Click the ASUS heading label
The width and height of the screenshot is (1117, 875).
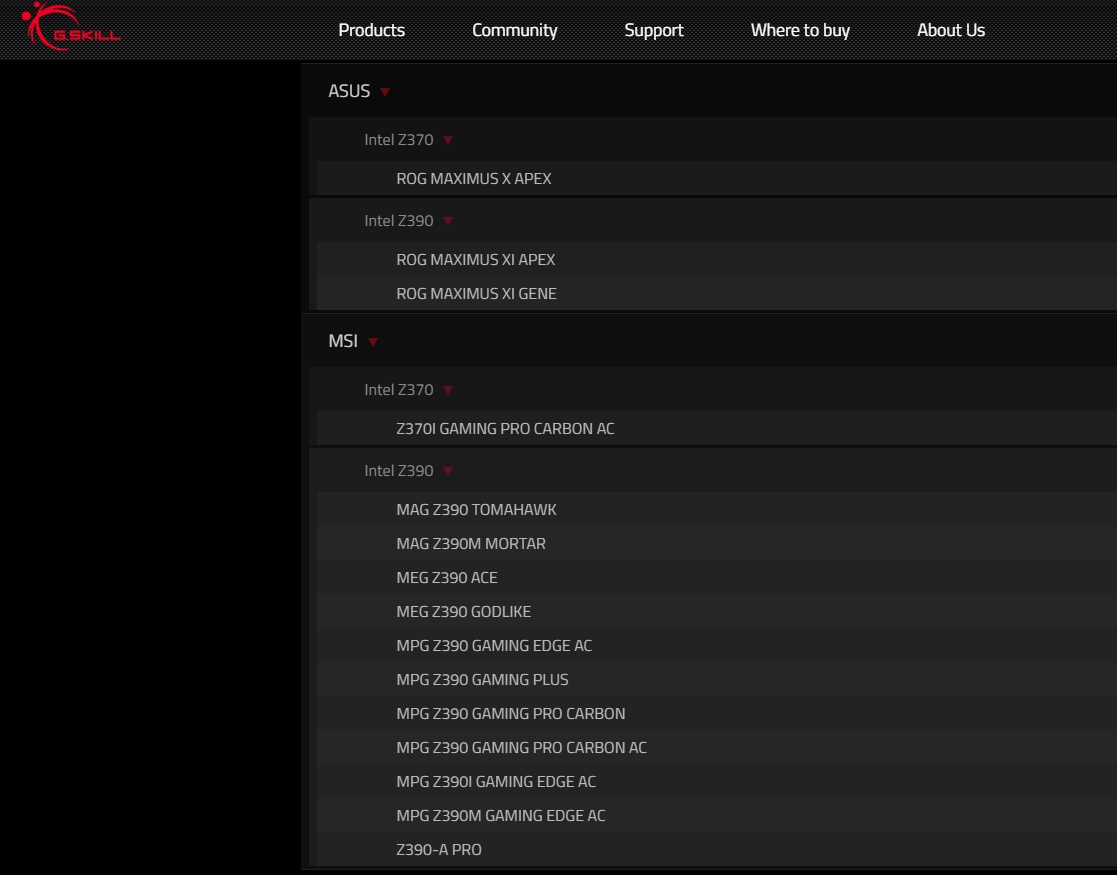click(x=349, y=91)
